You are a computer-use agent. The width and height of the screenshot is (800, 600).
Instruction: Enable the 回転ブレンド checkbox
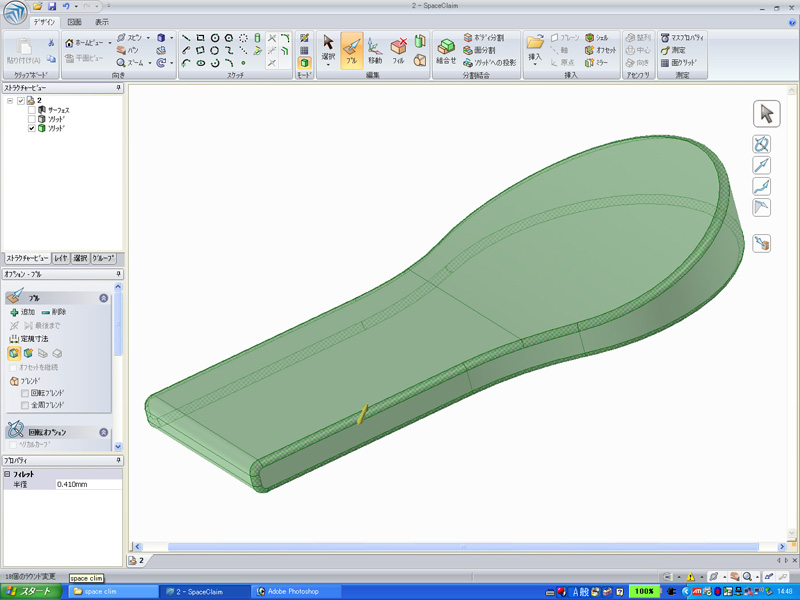[25, 394]
